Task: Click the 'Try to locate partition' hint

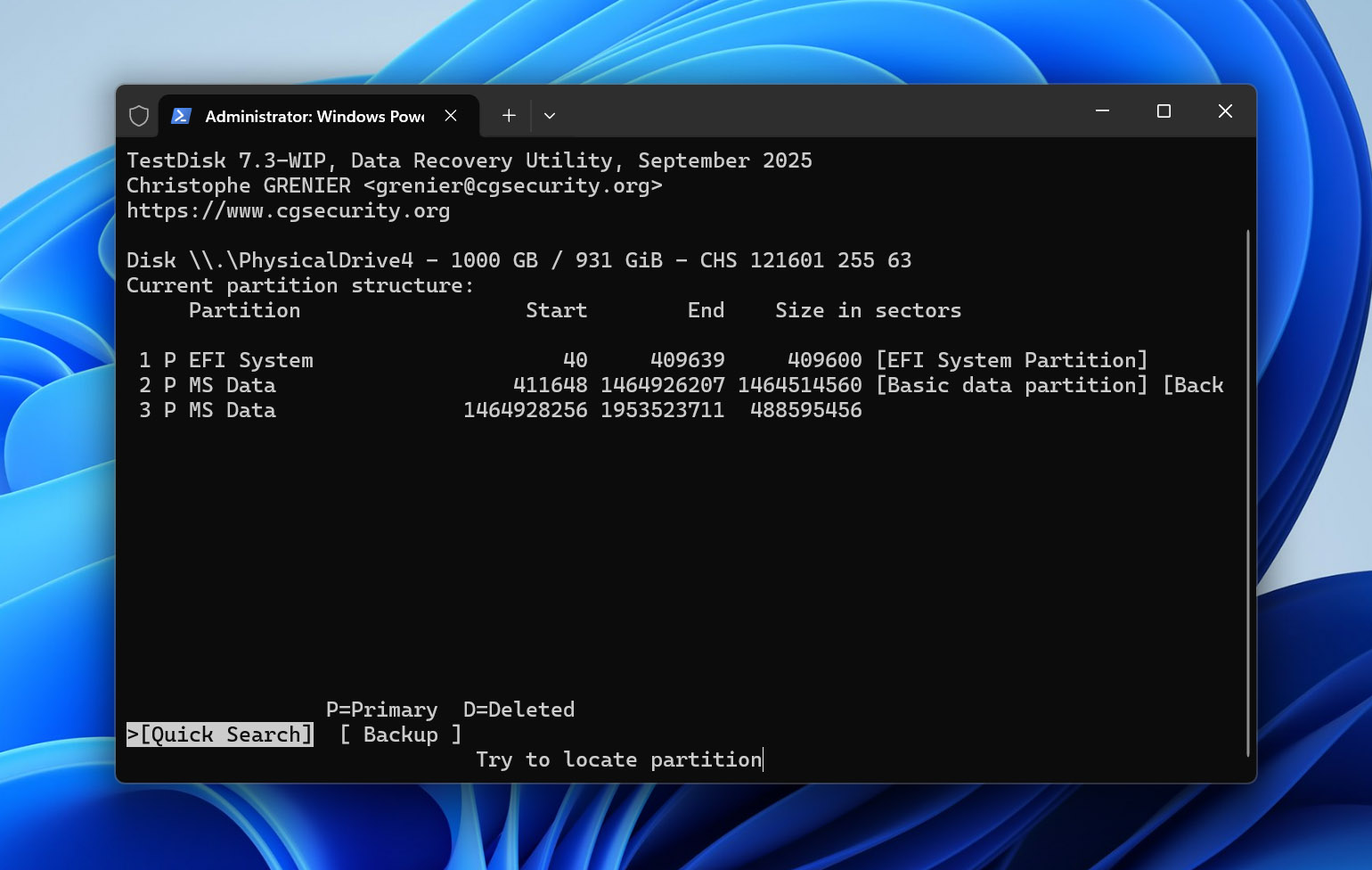Action: tap(619, 759)
